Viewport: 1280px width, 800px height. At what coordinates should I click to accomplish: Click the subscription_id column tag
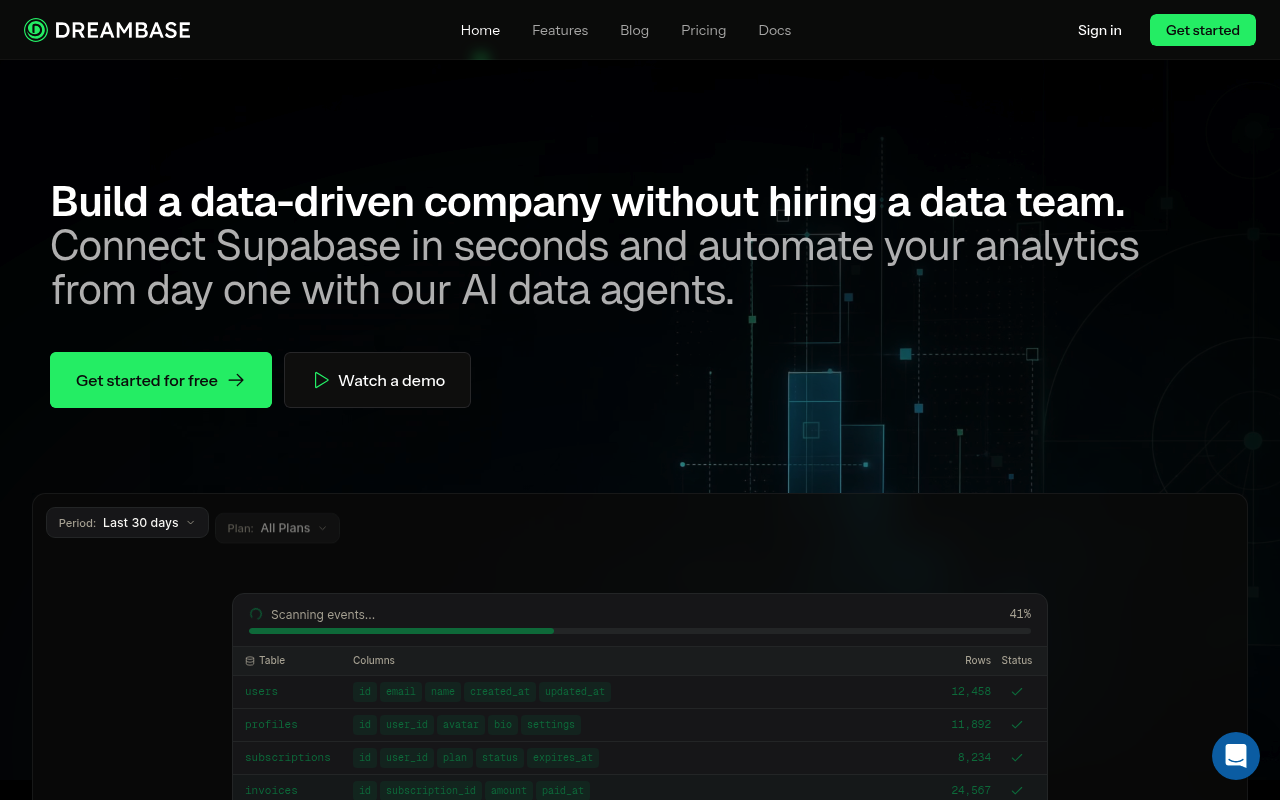[431, 790]
